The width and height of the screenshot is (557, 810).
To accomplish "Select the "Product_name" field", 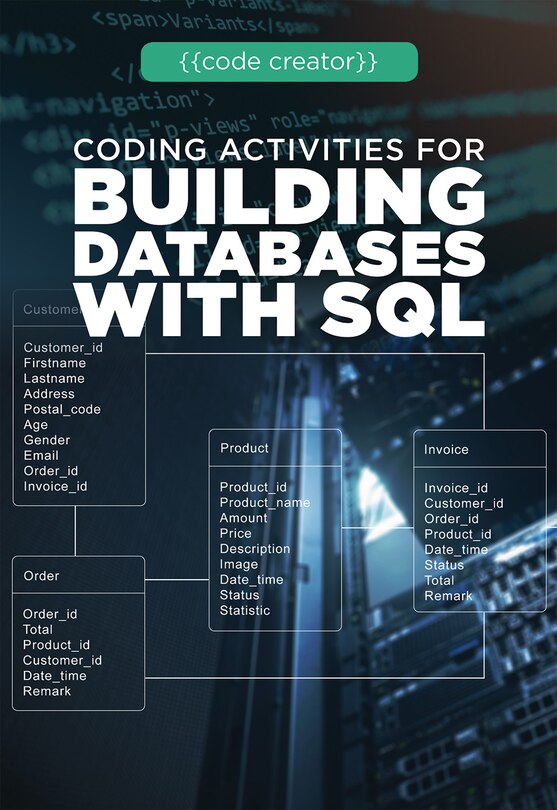I will point(265,503).
